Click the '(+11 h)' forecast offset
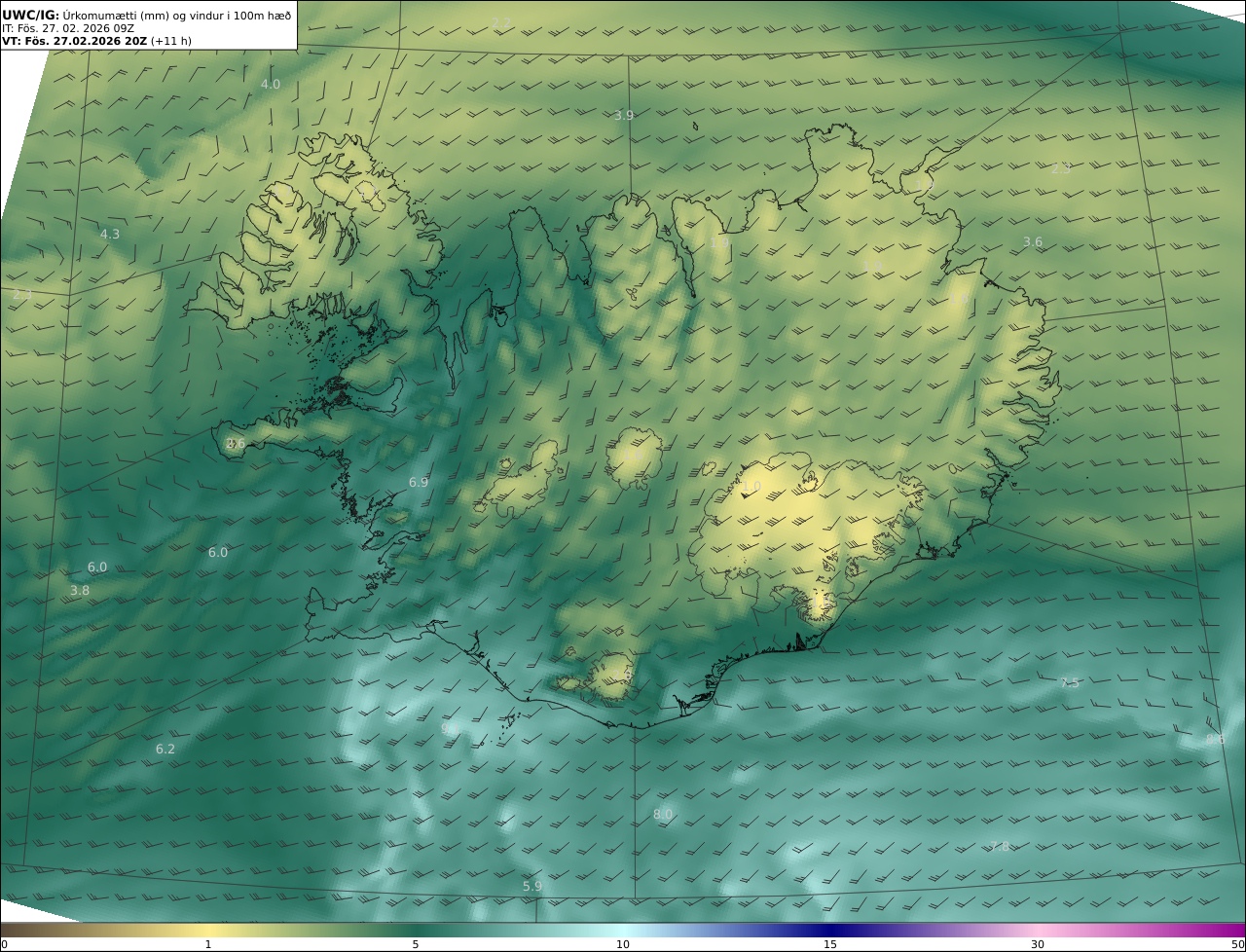 (x=171, y=41)
